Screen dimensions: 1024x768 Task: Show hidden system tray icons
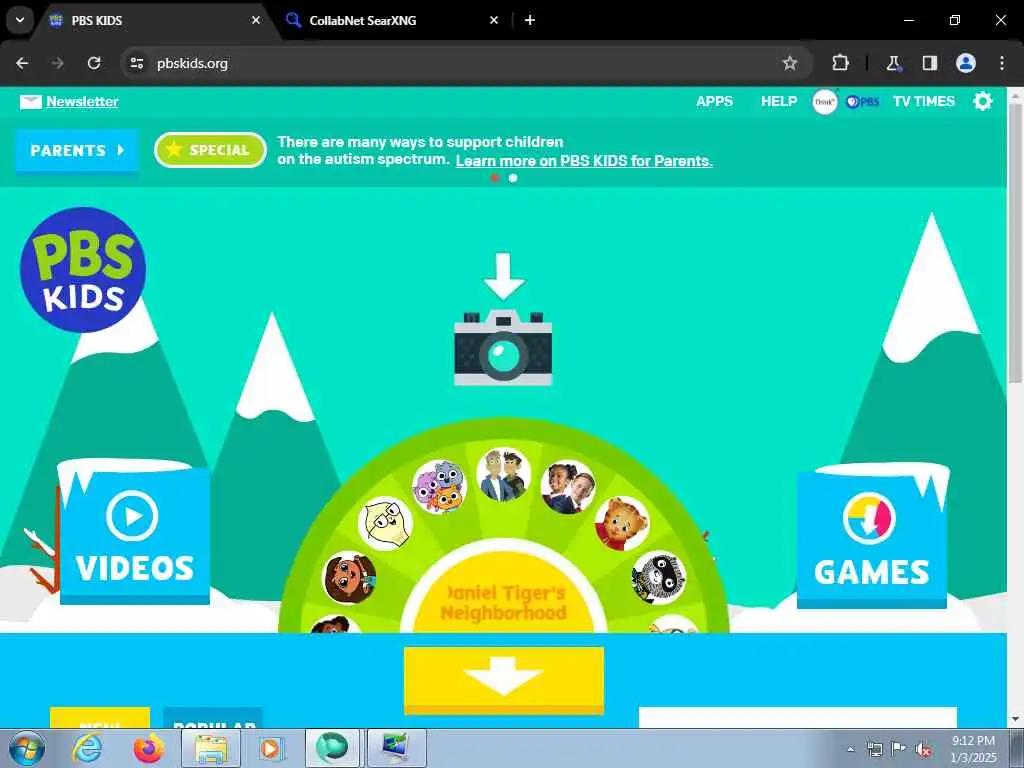pos(850,750)
